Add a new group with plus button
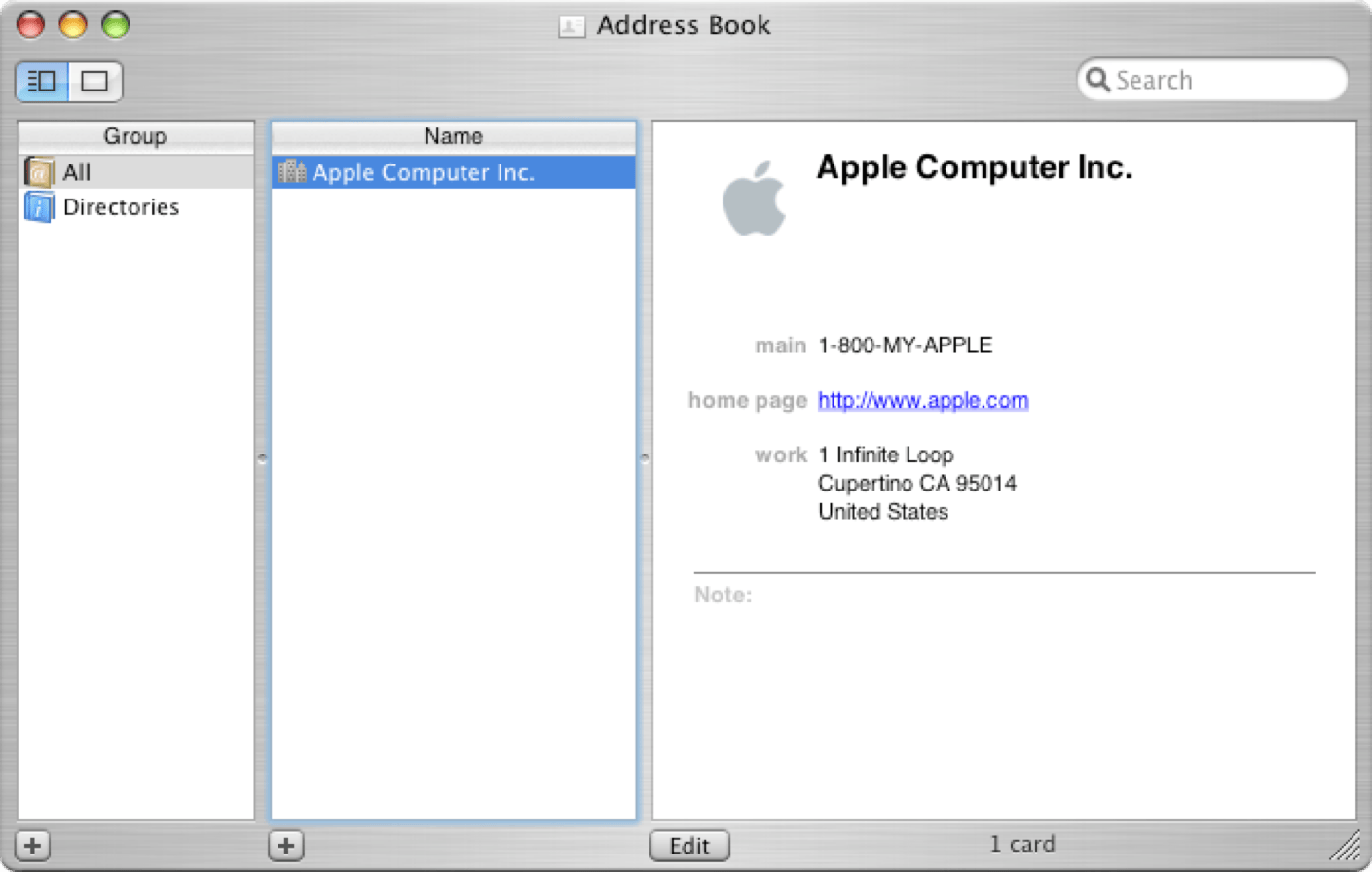 33,845
